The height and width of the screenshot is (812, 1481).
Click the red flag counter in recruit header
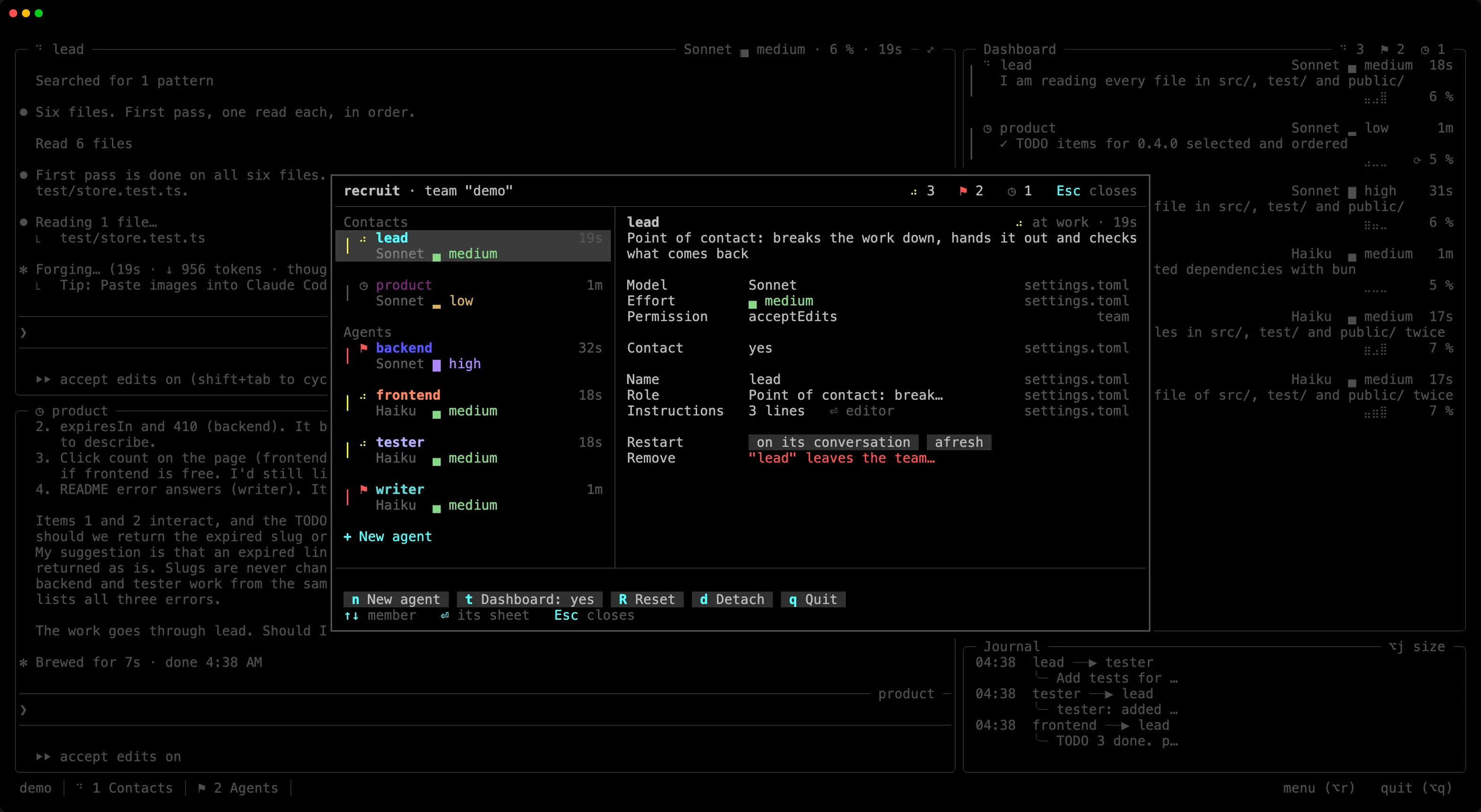(971, 191)
